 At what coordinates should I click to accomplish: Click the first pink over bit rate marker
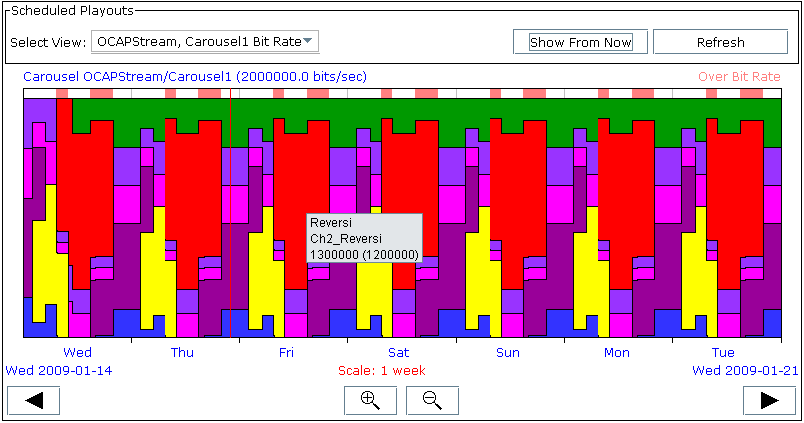click(62, 93)
